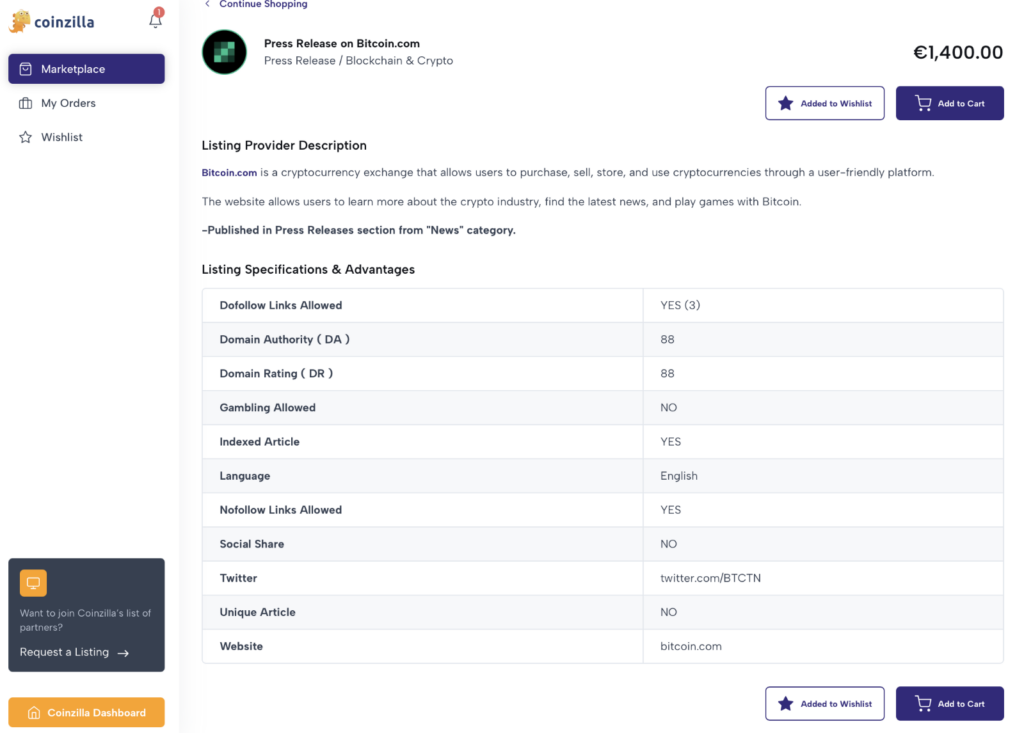Image resolution: width=1024 pixels, height=733 pixels.
Task: Click the 'Gambling Allowed' label
Action: 267,408
